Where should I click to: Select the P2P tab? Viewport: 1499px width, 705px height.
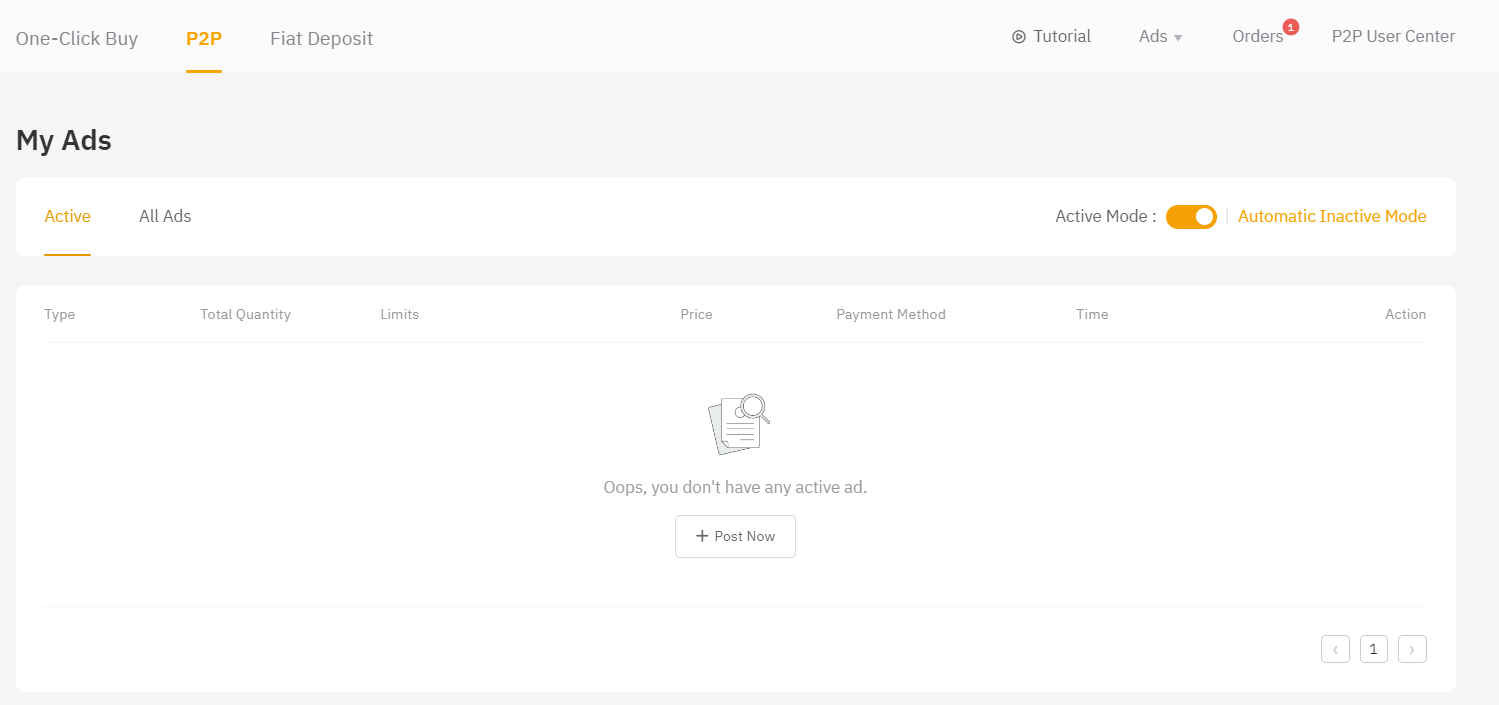[x=204, y=39]
